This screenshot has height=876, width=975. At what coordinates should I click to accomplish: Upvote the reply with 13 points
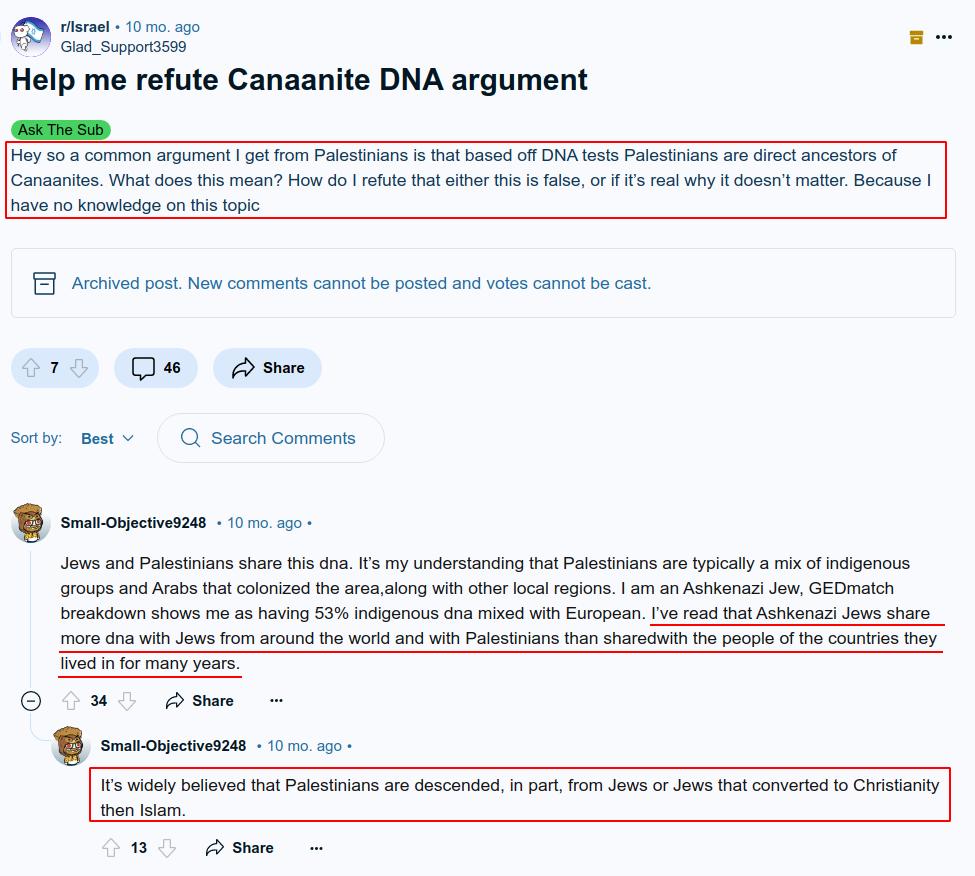coord(111,848)
